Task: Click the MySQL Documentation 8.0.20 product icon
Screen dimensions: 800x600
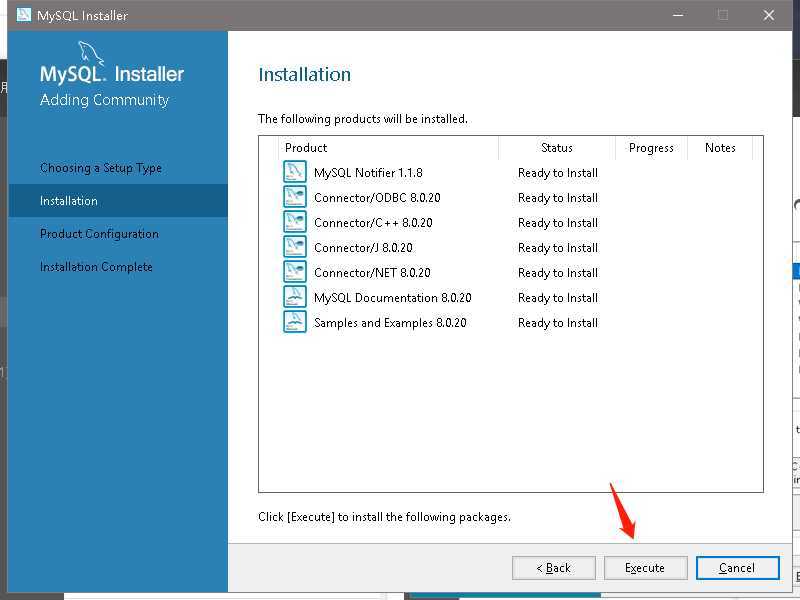Action: (294, 296)
